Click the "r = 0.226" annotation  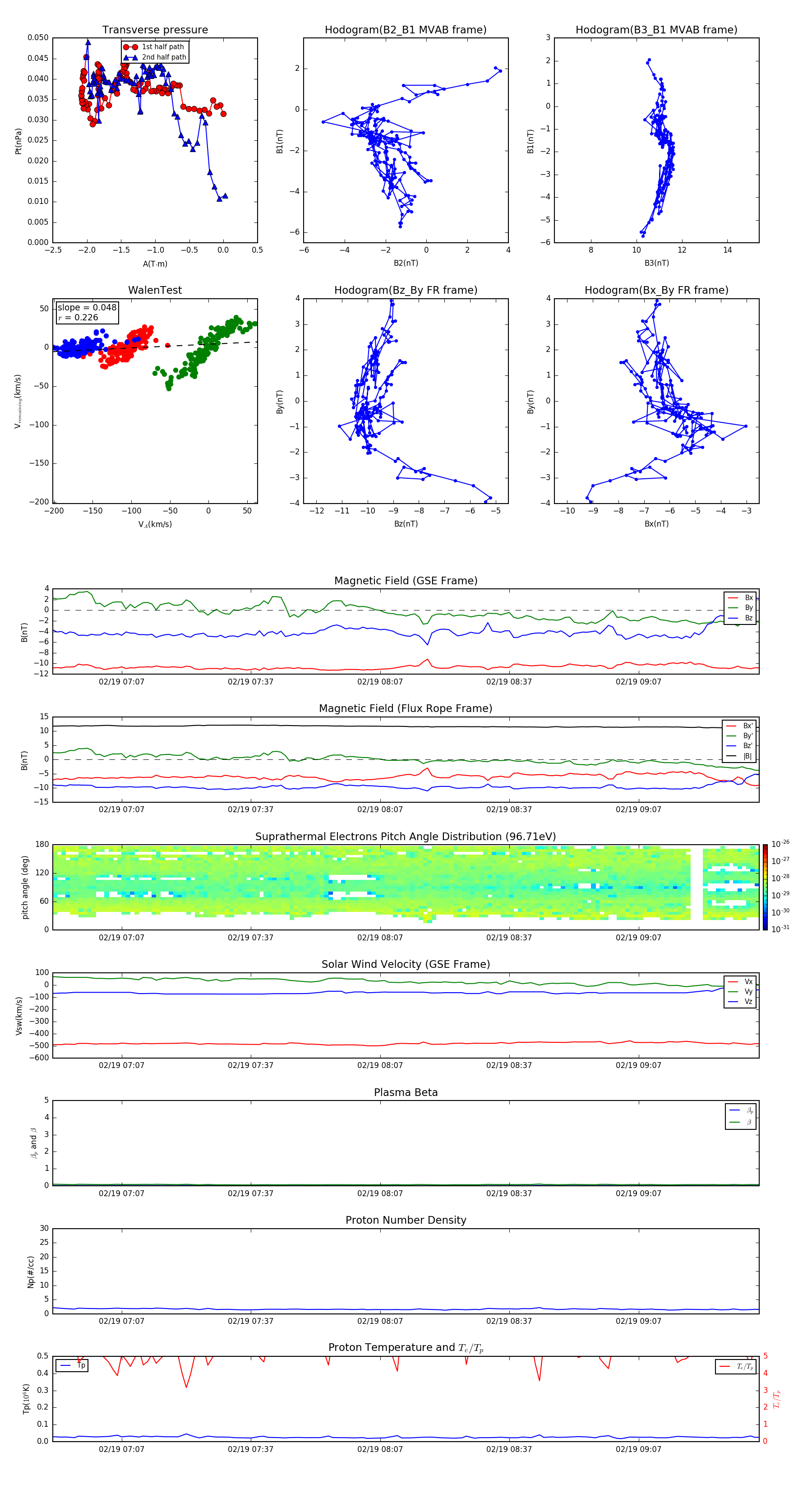pyautogui.click(x=78, y=317)
